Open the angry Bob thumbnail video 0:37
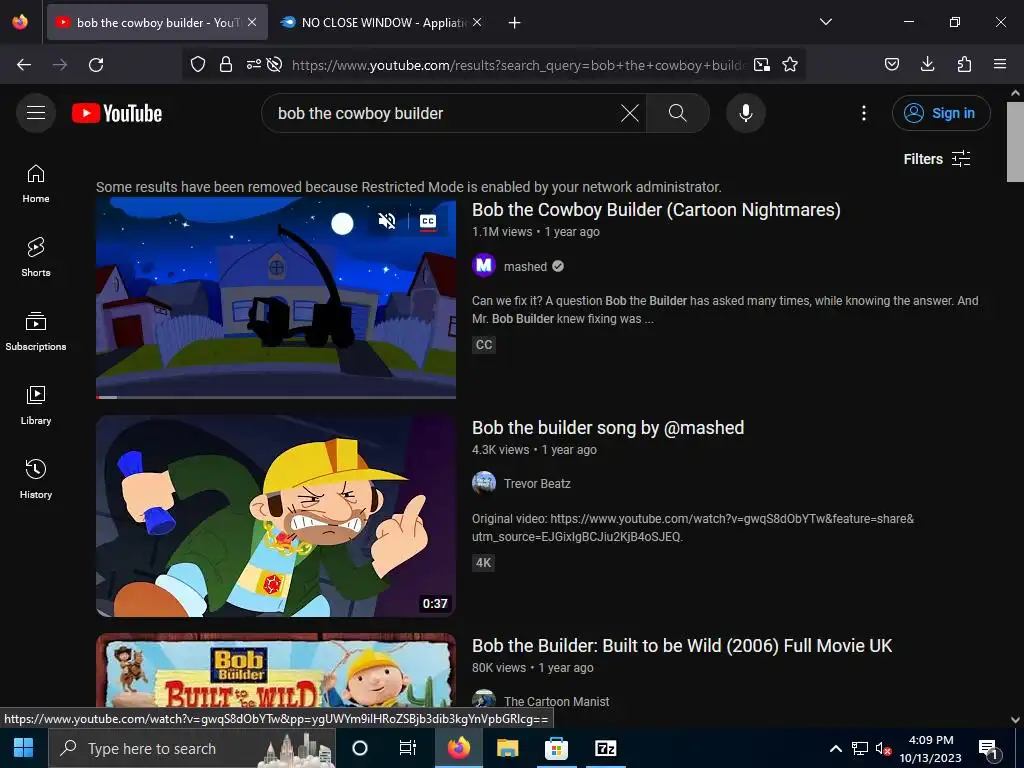This screenshot has height=768, width=1024. coord(276,516)
